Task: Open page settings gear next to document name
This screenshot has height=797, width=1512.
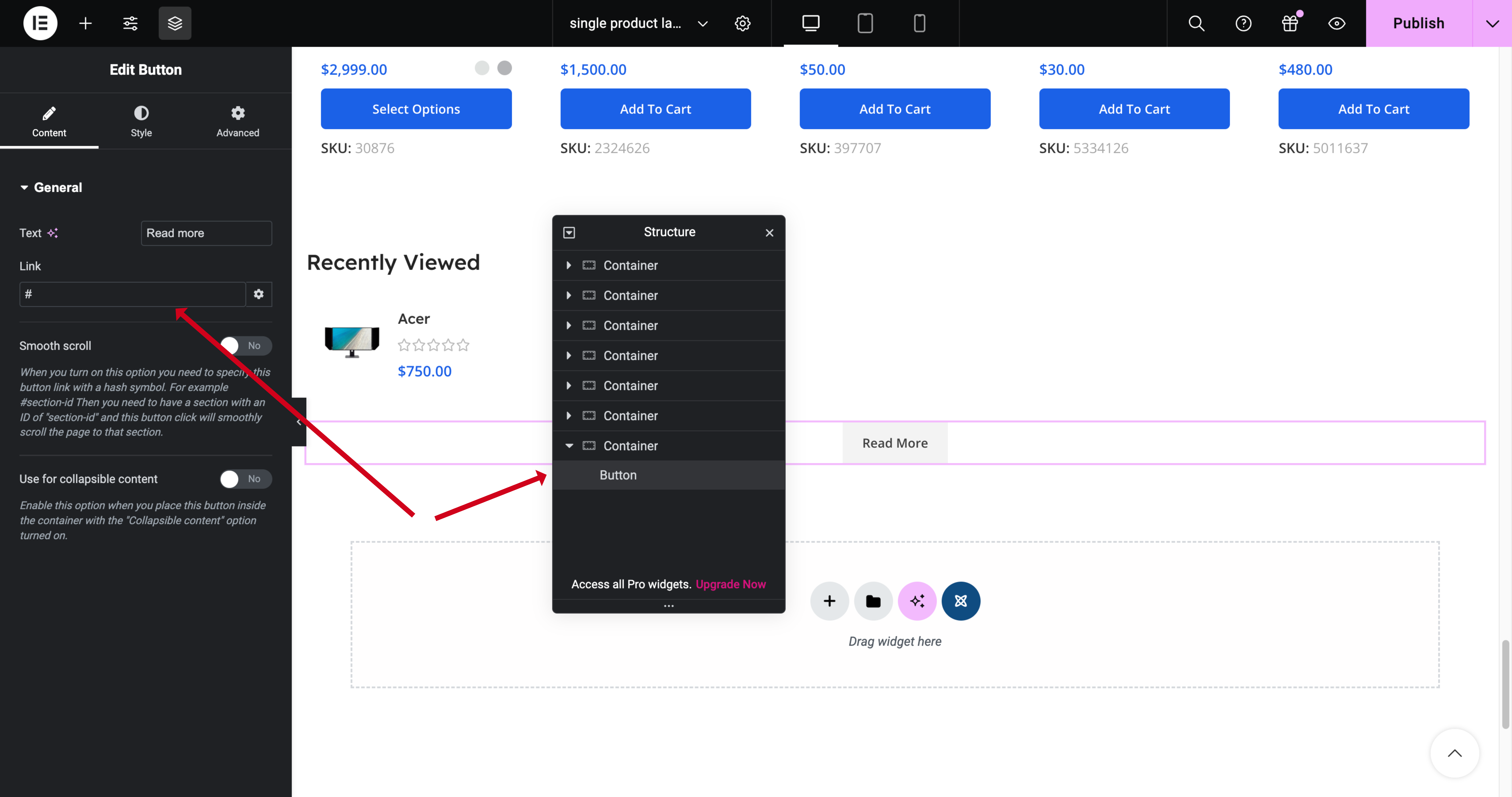Action: tap(743, 24)
